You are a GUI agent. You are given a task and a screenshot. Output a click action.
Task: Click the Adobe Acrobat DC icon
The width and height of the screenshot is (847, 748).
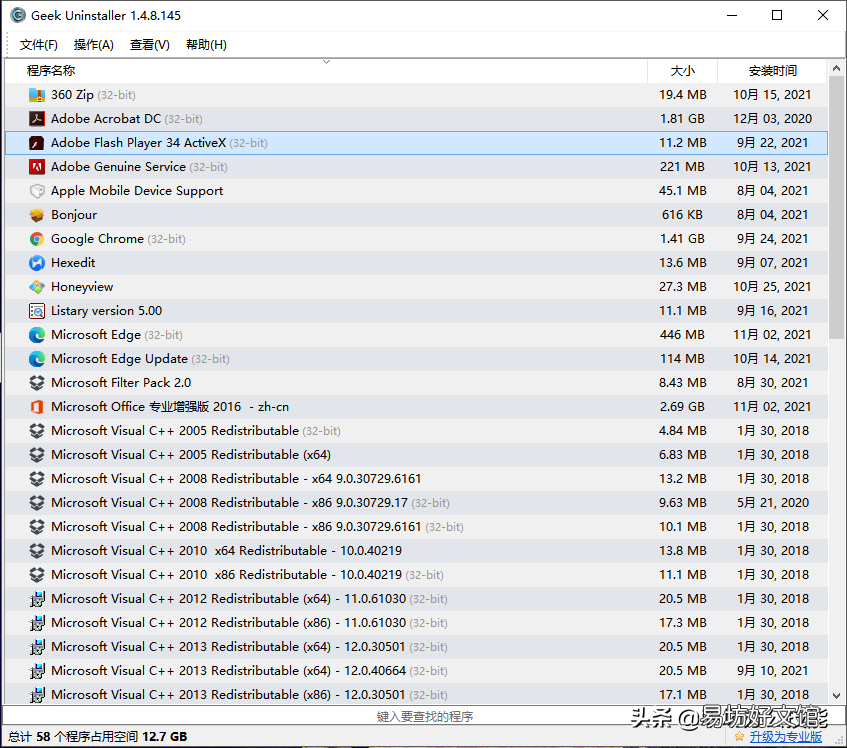pyautogui.click(x=37, y=119)
